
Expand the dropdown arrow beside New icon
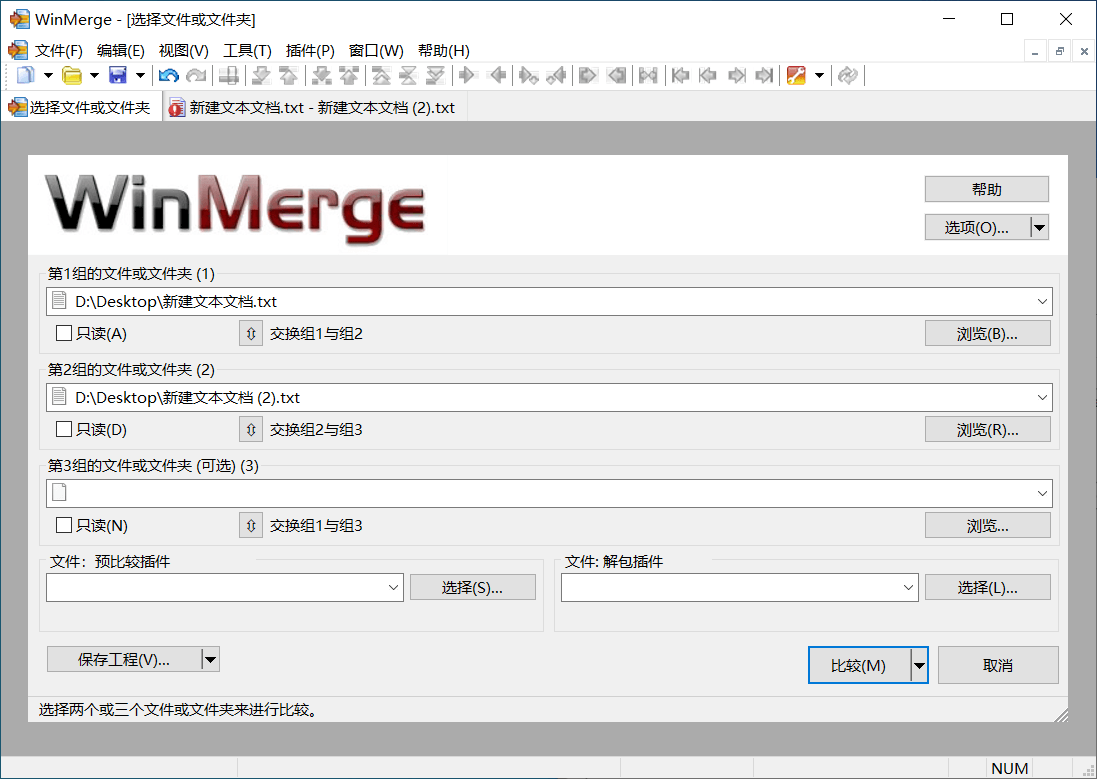pos(48,75)
